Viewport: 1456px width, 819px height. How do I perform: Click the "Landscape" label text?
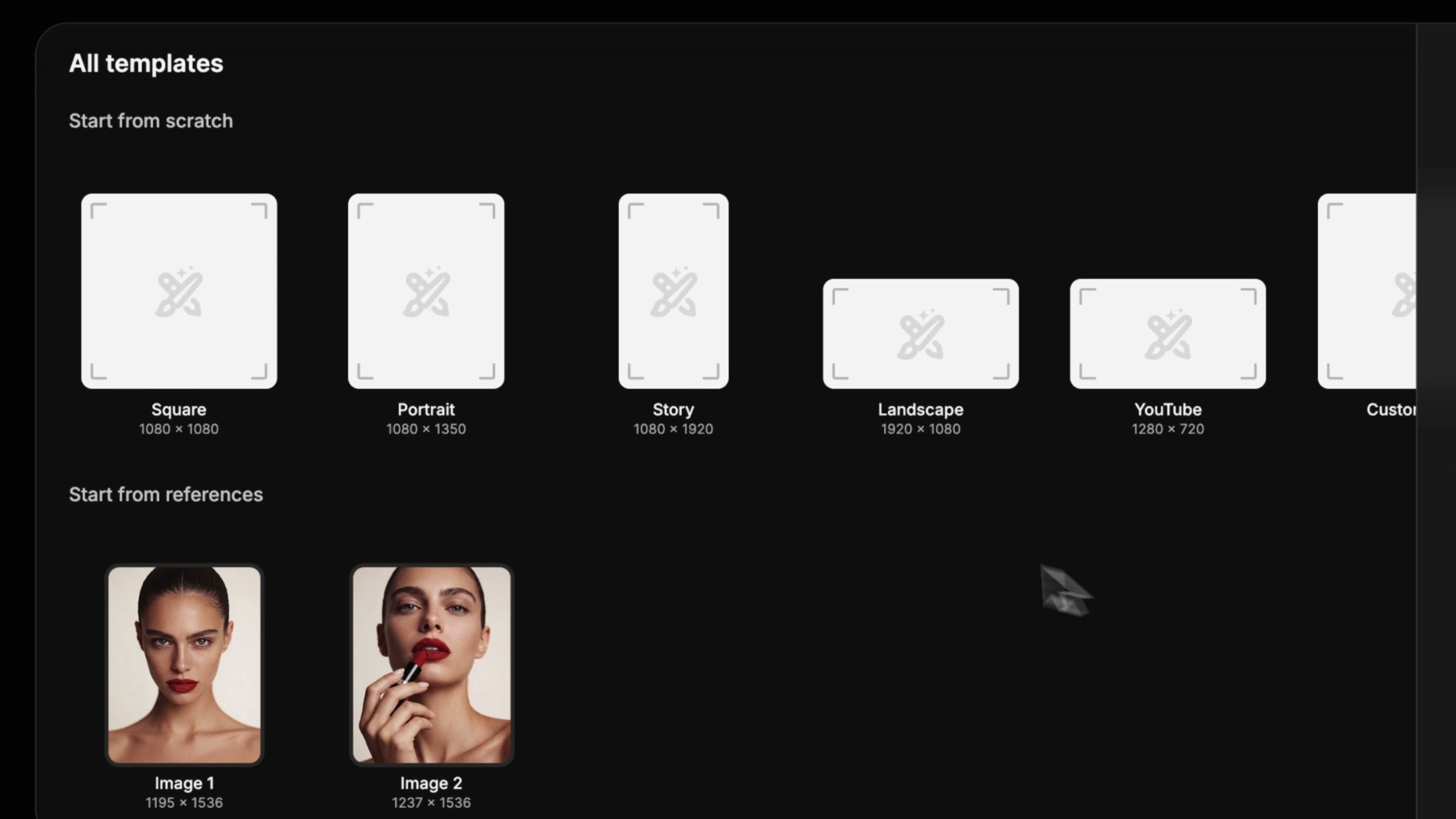(921, 409)
